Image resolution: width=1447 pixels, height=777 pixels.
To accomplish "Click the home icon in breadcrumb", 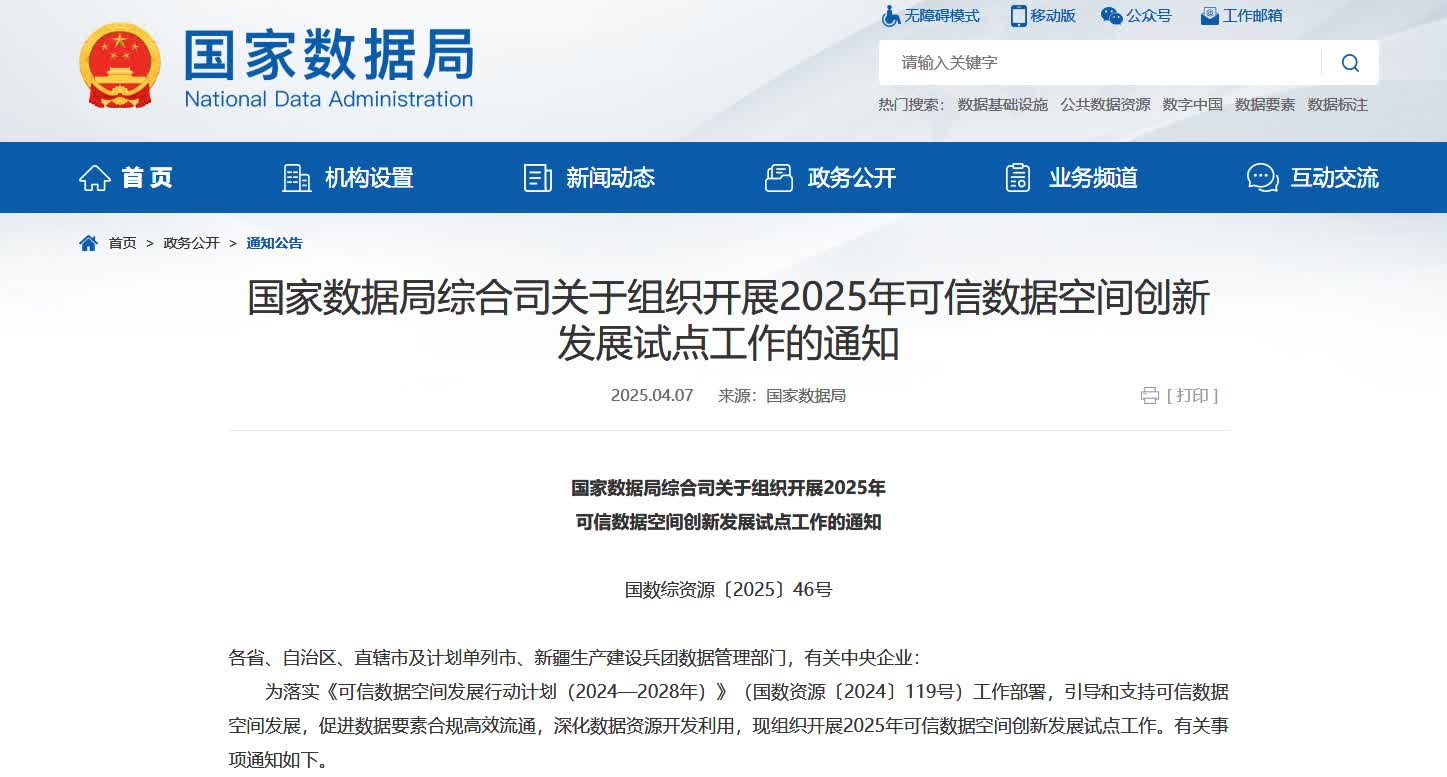I will [89, 243].
